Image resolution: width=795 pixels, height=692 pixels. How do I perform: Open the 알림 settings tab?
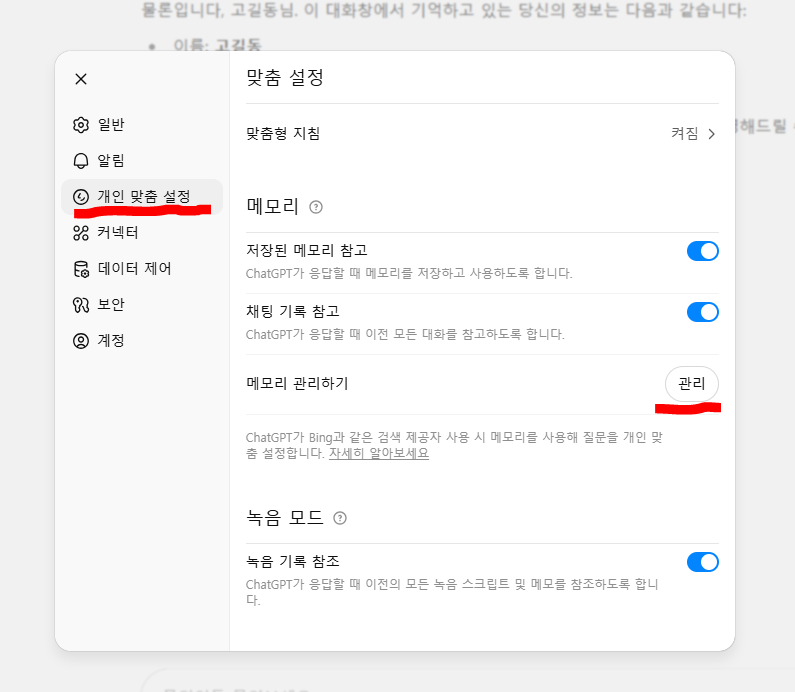coord(142,161)
